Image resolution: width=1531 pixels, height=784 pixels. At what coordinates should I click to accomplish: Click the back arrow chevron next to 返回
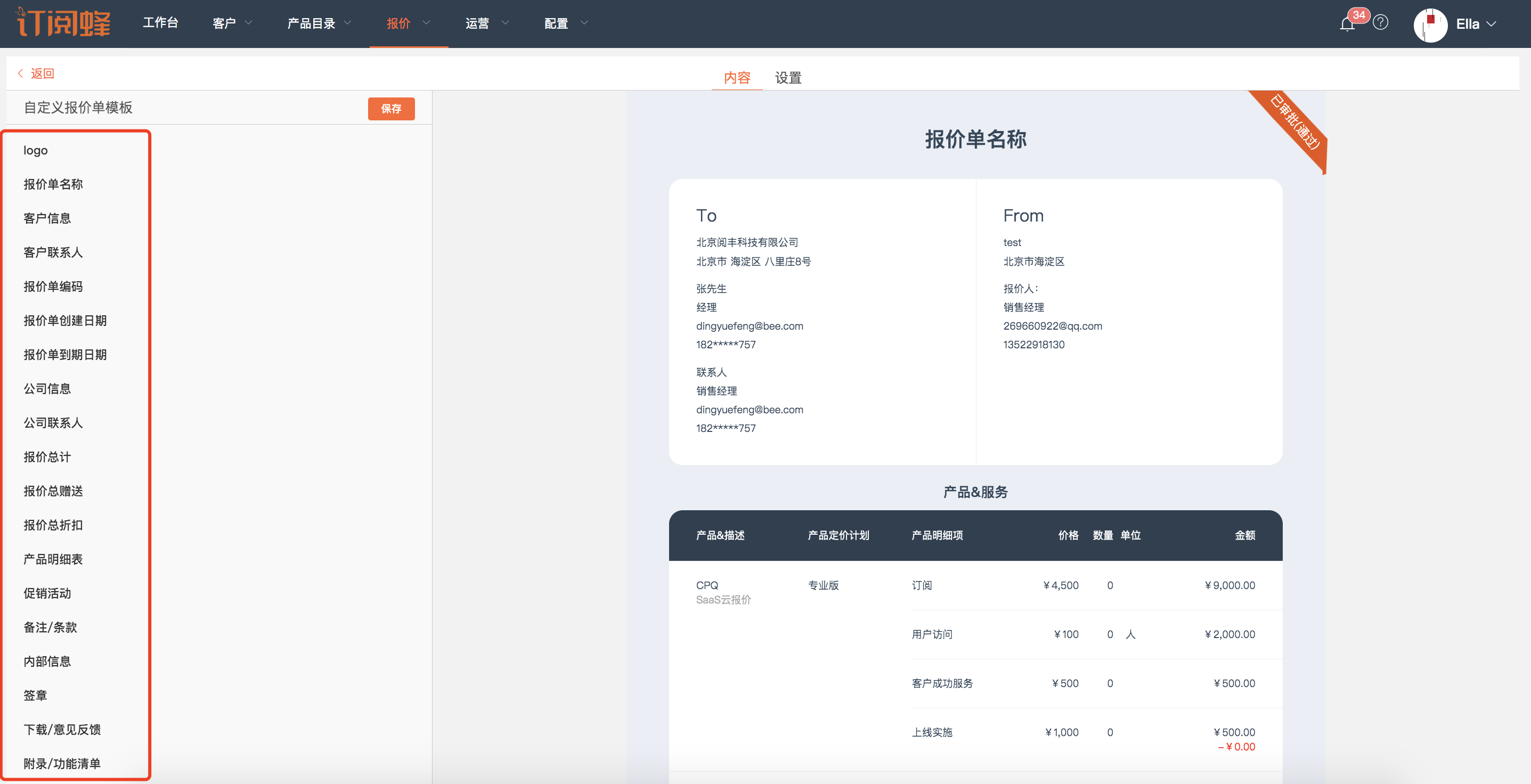[x=20, y=73]
